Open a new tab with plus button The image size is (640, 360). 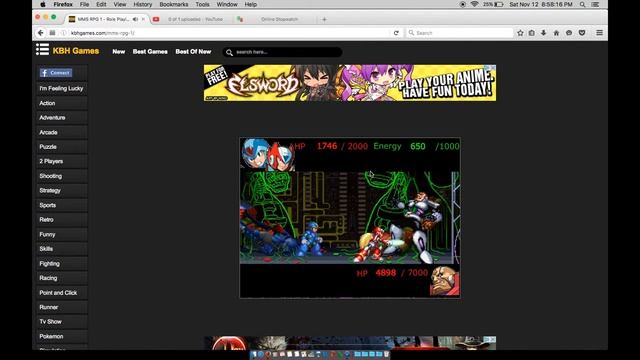(x=324, y=19)
